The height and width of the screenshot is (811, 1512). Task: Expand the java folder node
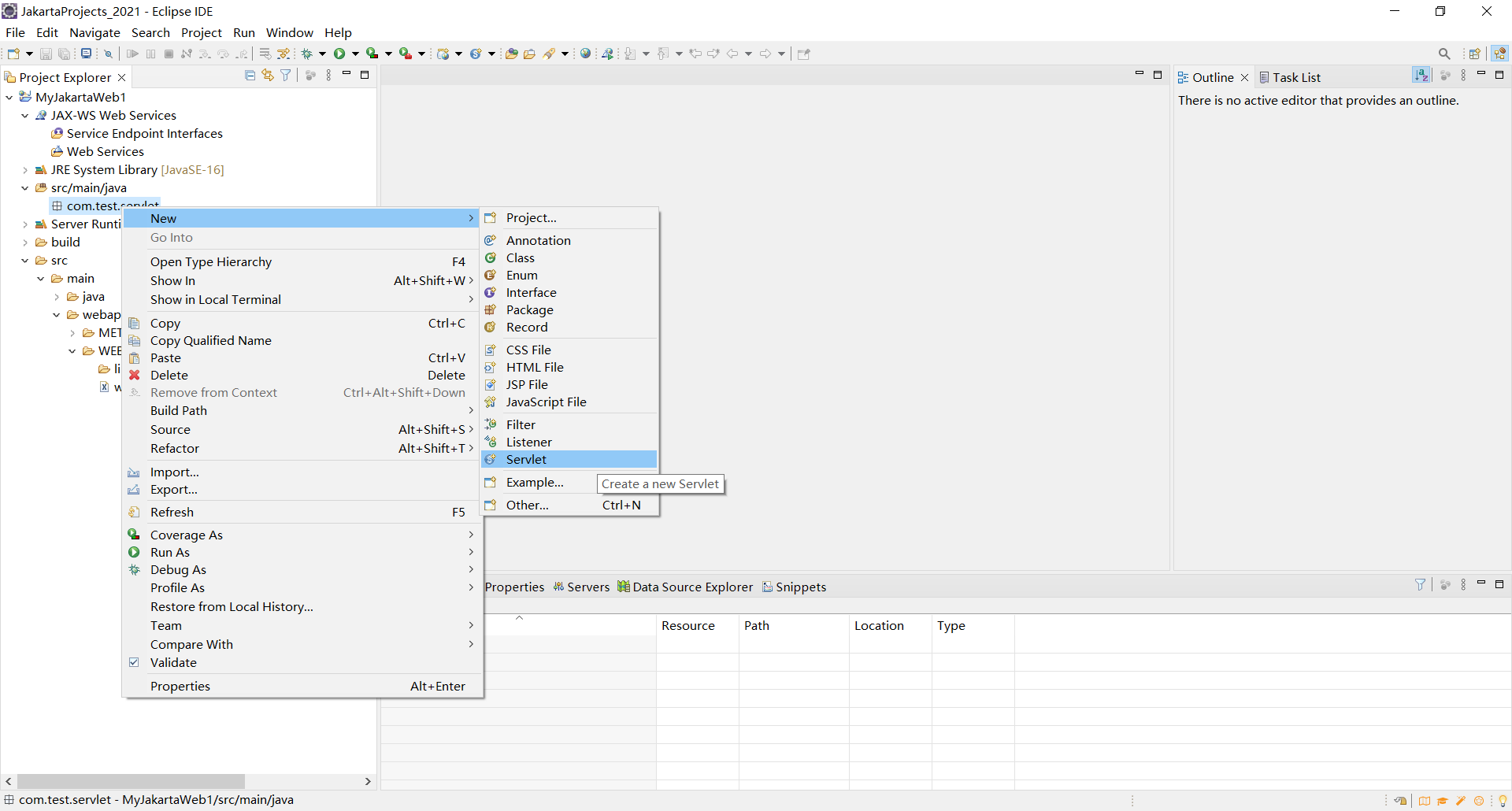[x=57, y=296]
